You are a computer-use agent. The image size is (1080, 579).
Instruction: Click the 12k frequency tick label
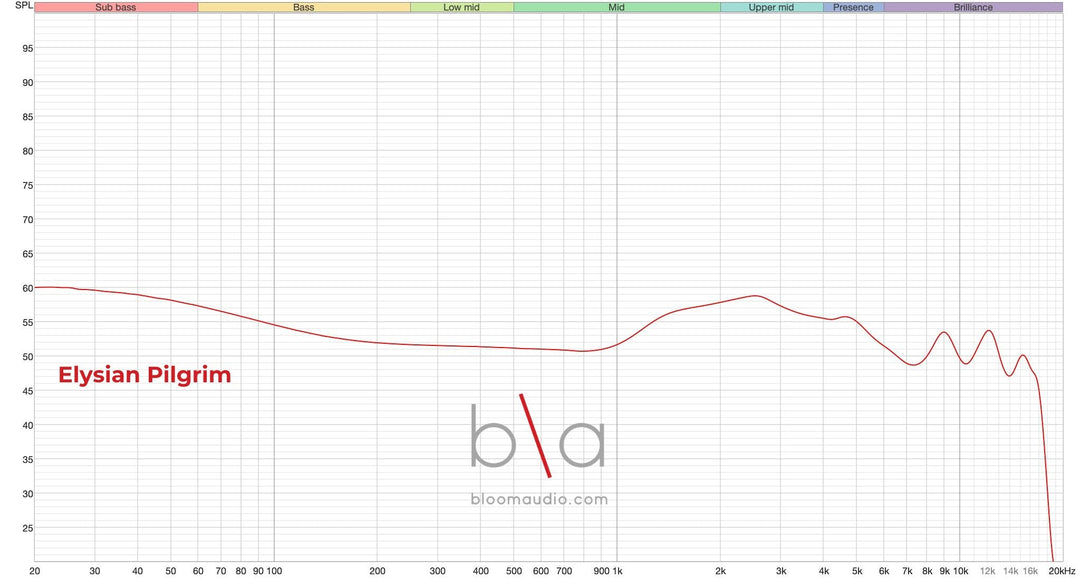coord(988,571)
